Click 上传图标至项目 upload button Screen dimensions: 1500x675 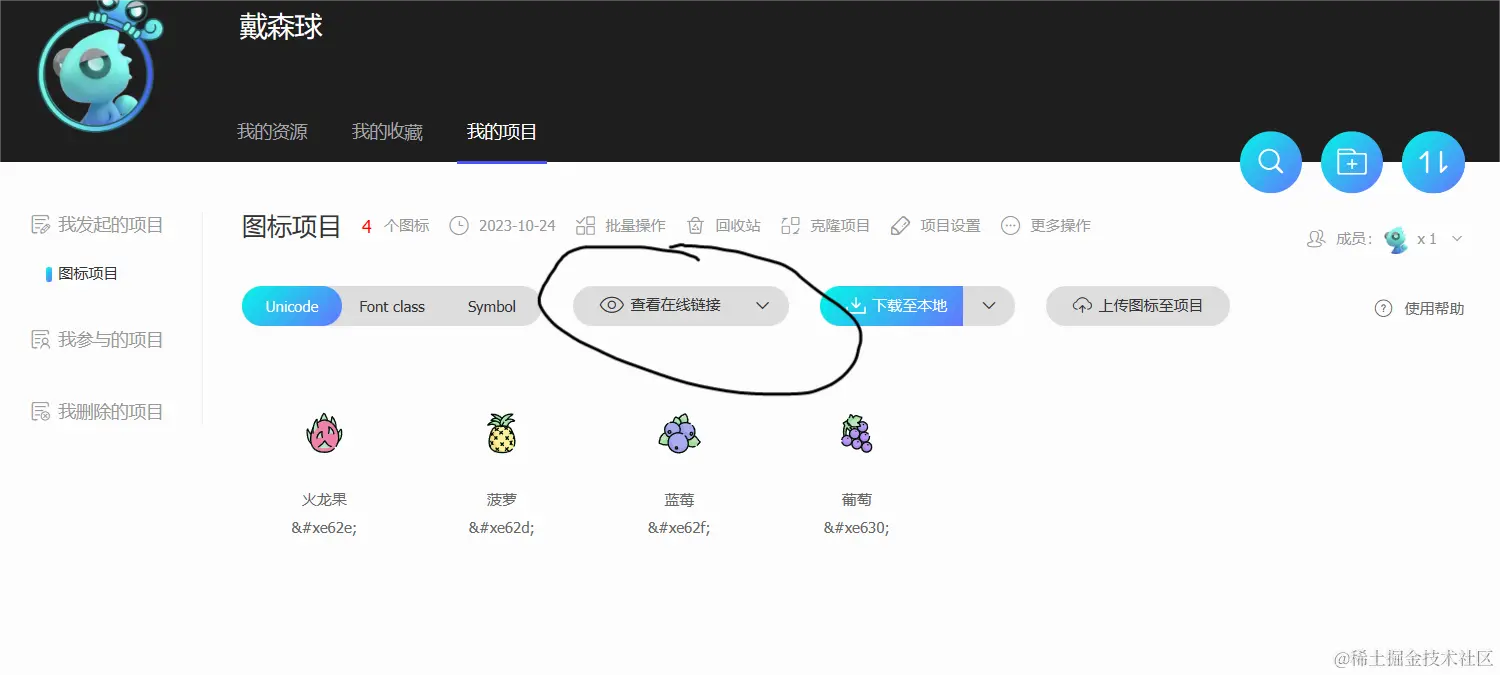tap(1137, 306)
